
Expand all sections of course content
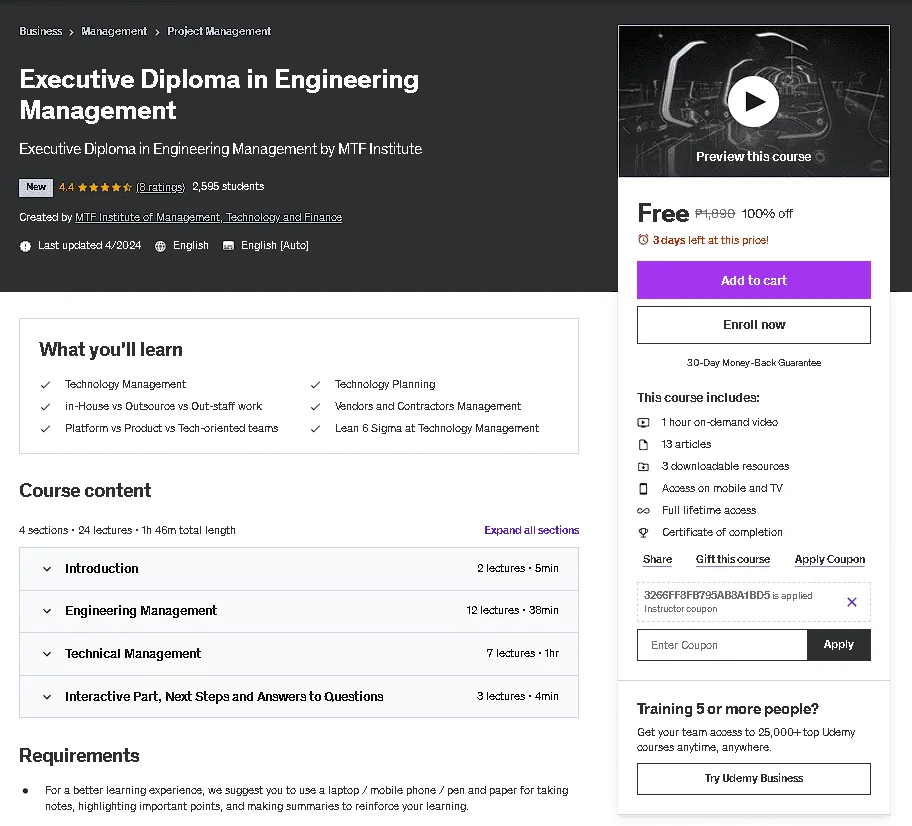[x=532, y=530]
